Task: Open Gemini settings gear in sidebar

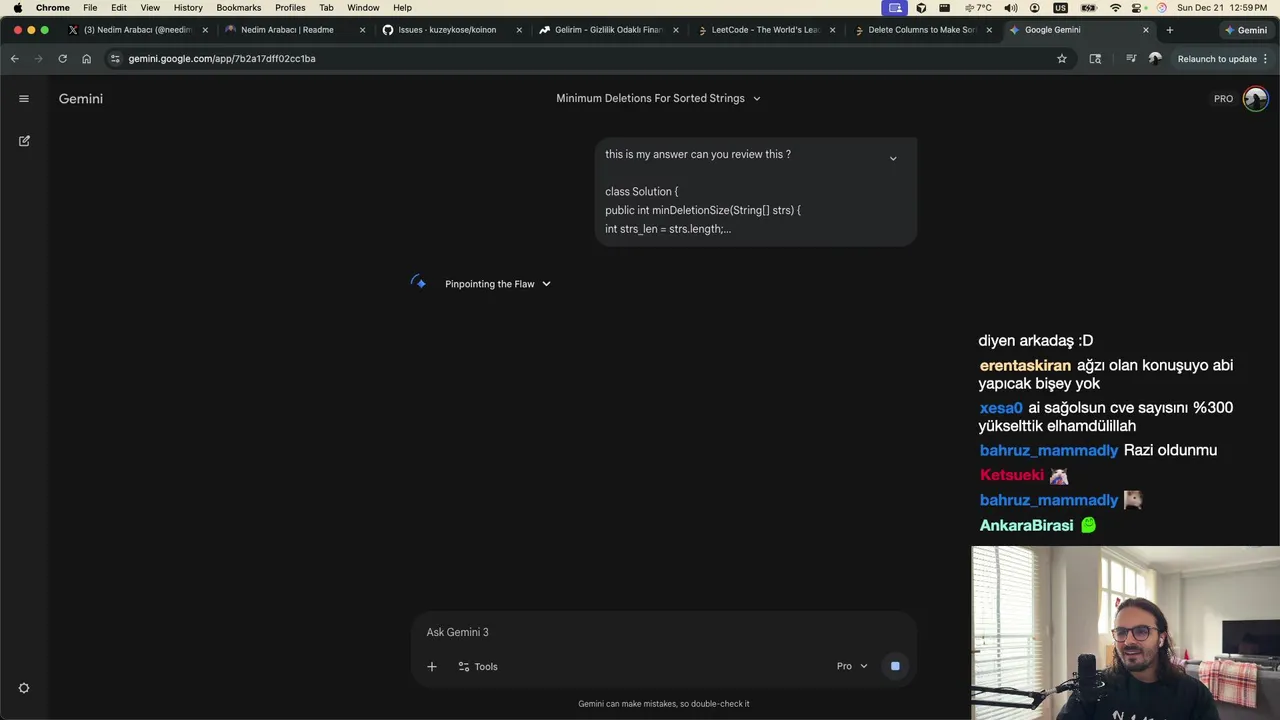Action: click(24, 688)
